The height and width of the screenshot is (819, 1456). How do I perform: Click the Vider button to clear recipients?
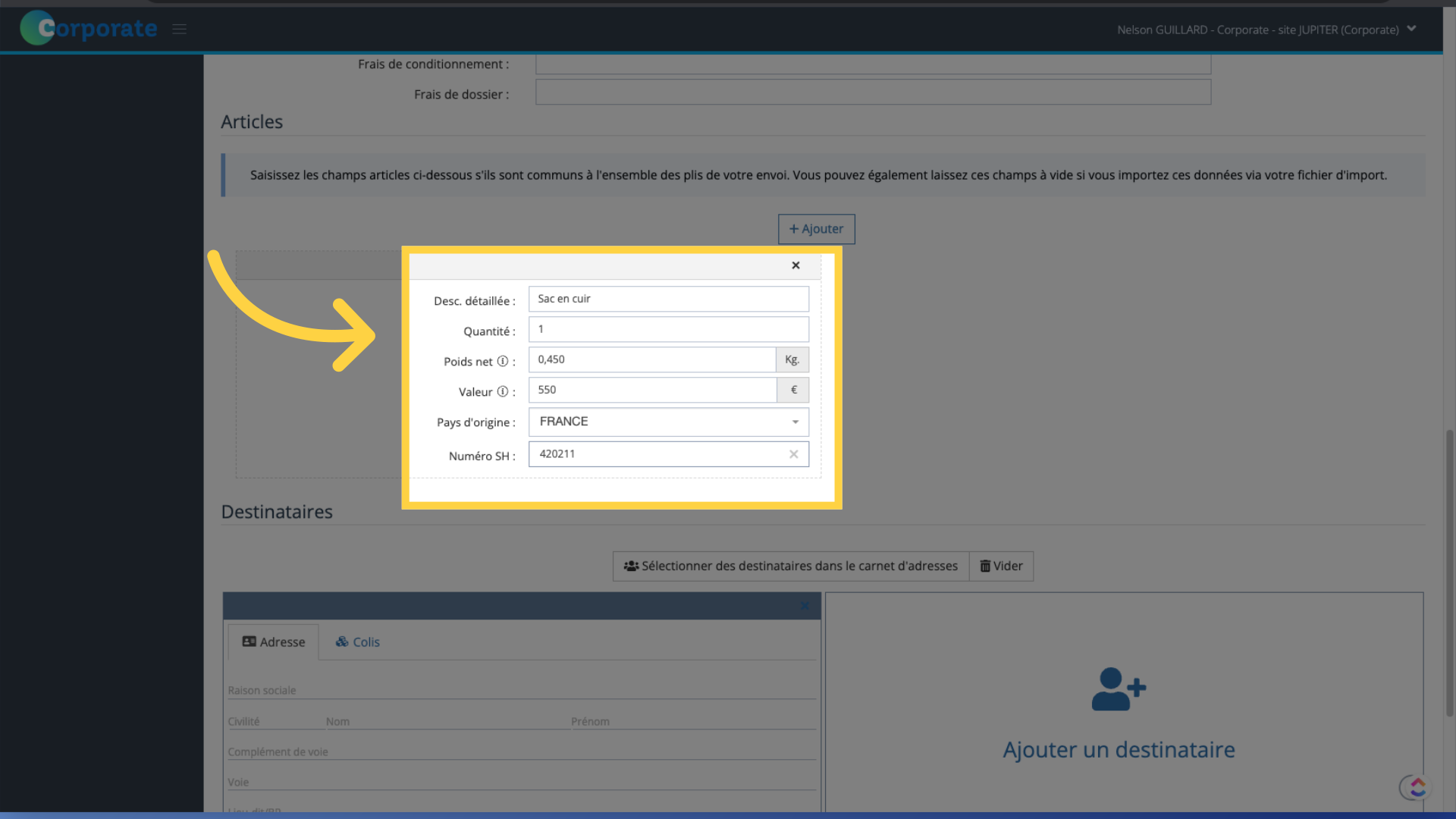click(1001, 565)
